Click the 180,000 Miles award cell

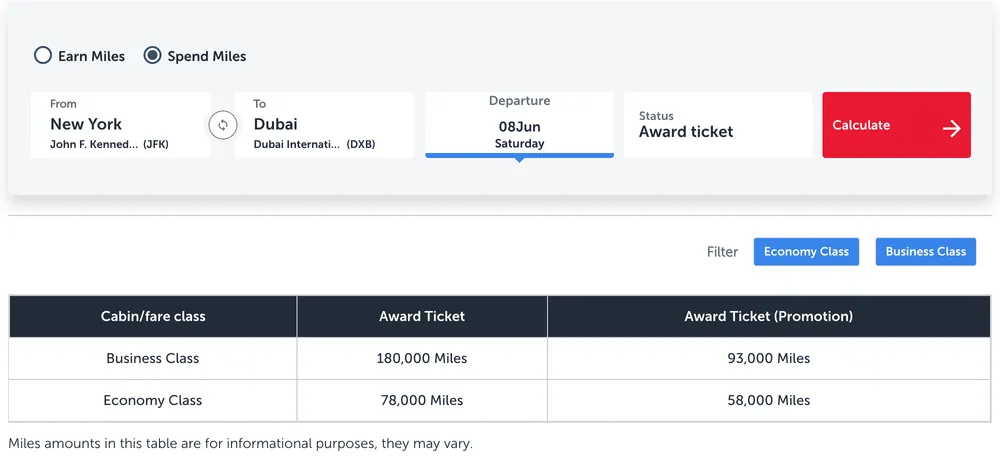coord(422,358)
